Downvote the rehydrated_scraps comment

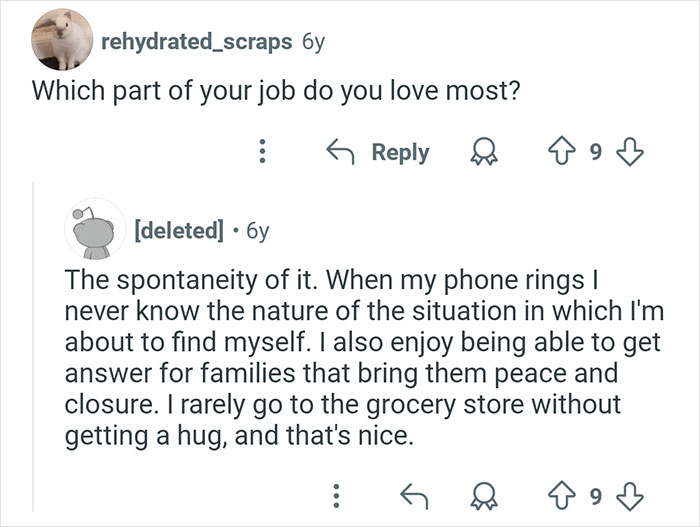(627, 153)
